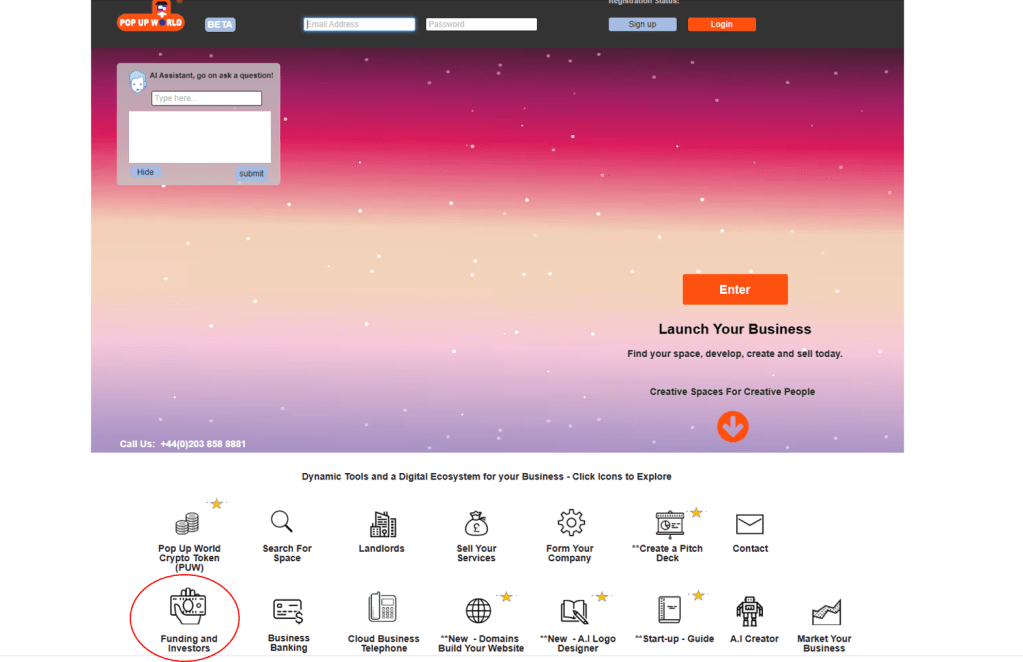This screenshot has width=1023, height=662.
Task: Open the Landlords building icon
Action: pos(382,524)
